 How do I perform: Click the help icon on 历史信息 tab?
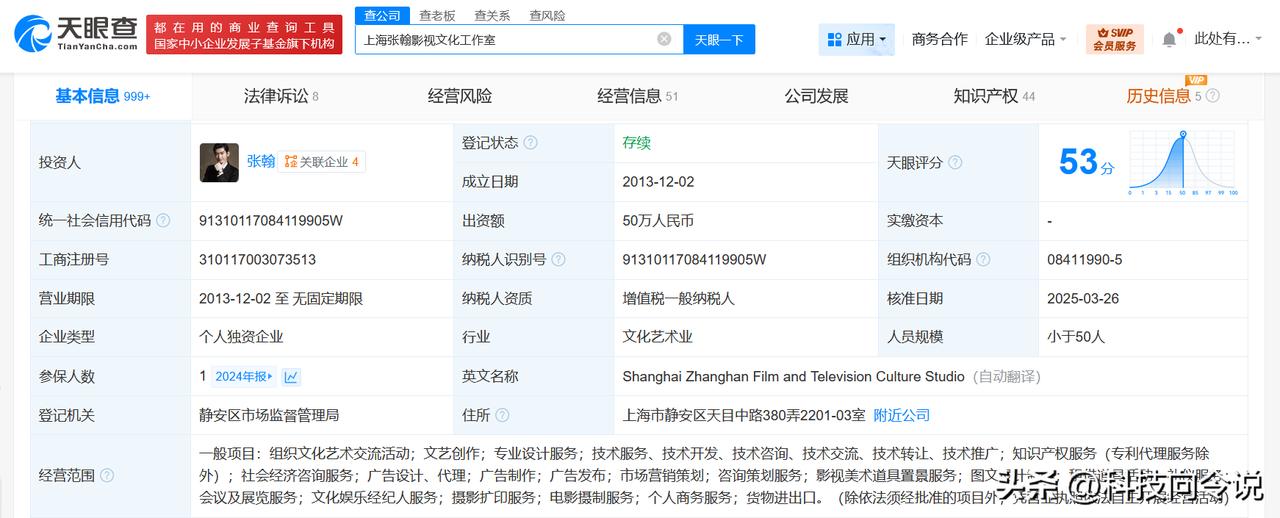(1212, 96)
